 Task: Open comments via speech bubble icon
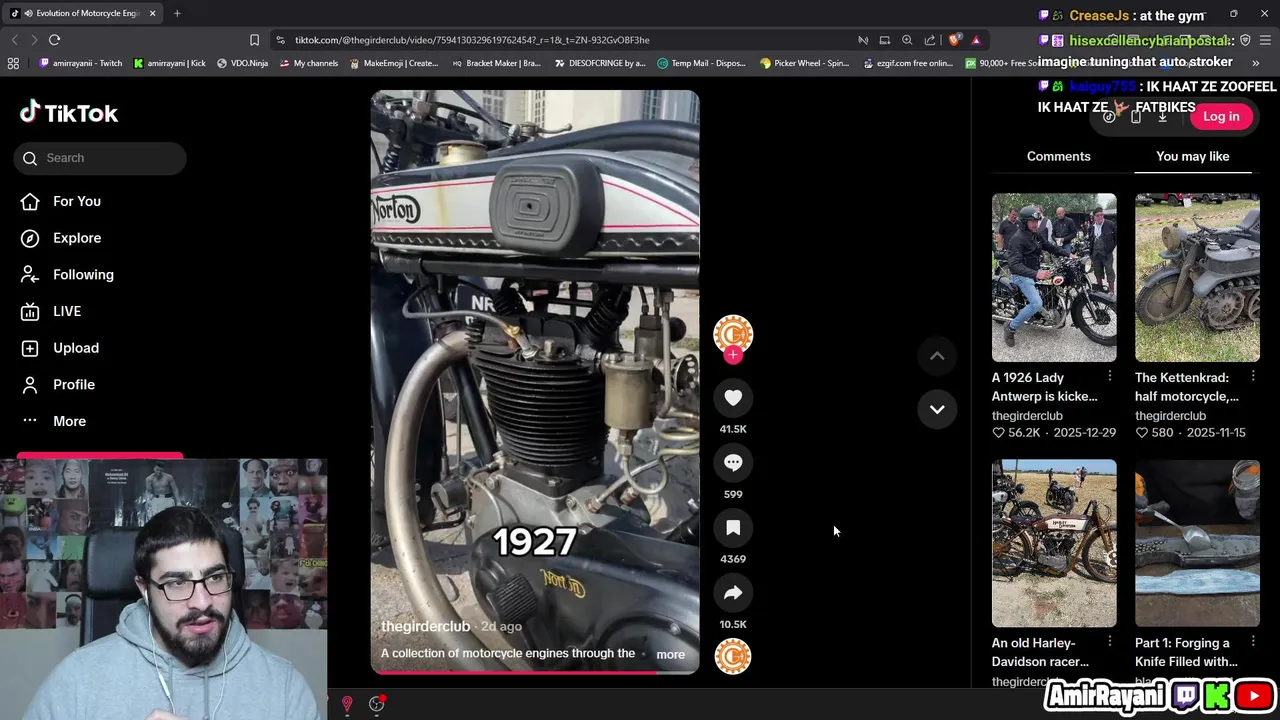733,463
